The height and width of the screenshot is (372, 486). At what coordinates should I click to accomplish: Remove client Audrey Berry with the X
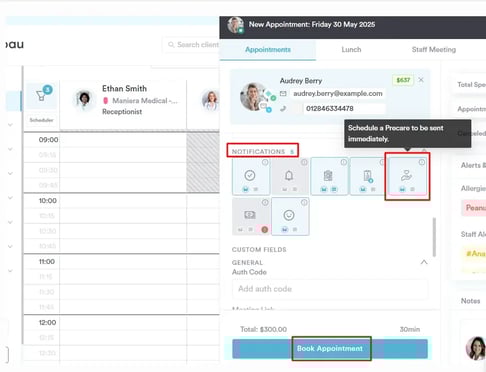click(x=421, y=80)
